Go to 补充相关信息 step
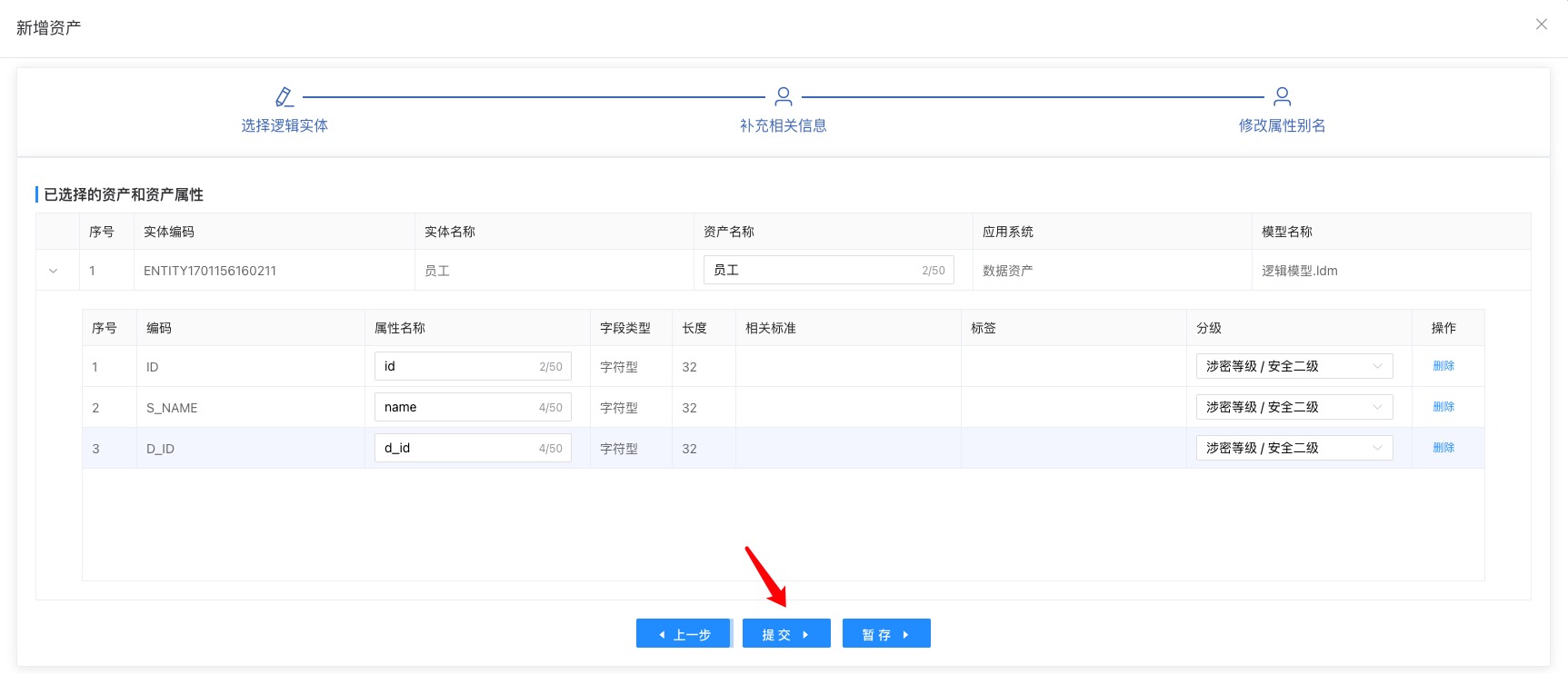Screen dimensions: 1568x674 (784, 125)
